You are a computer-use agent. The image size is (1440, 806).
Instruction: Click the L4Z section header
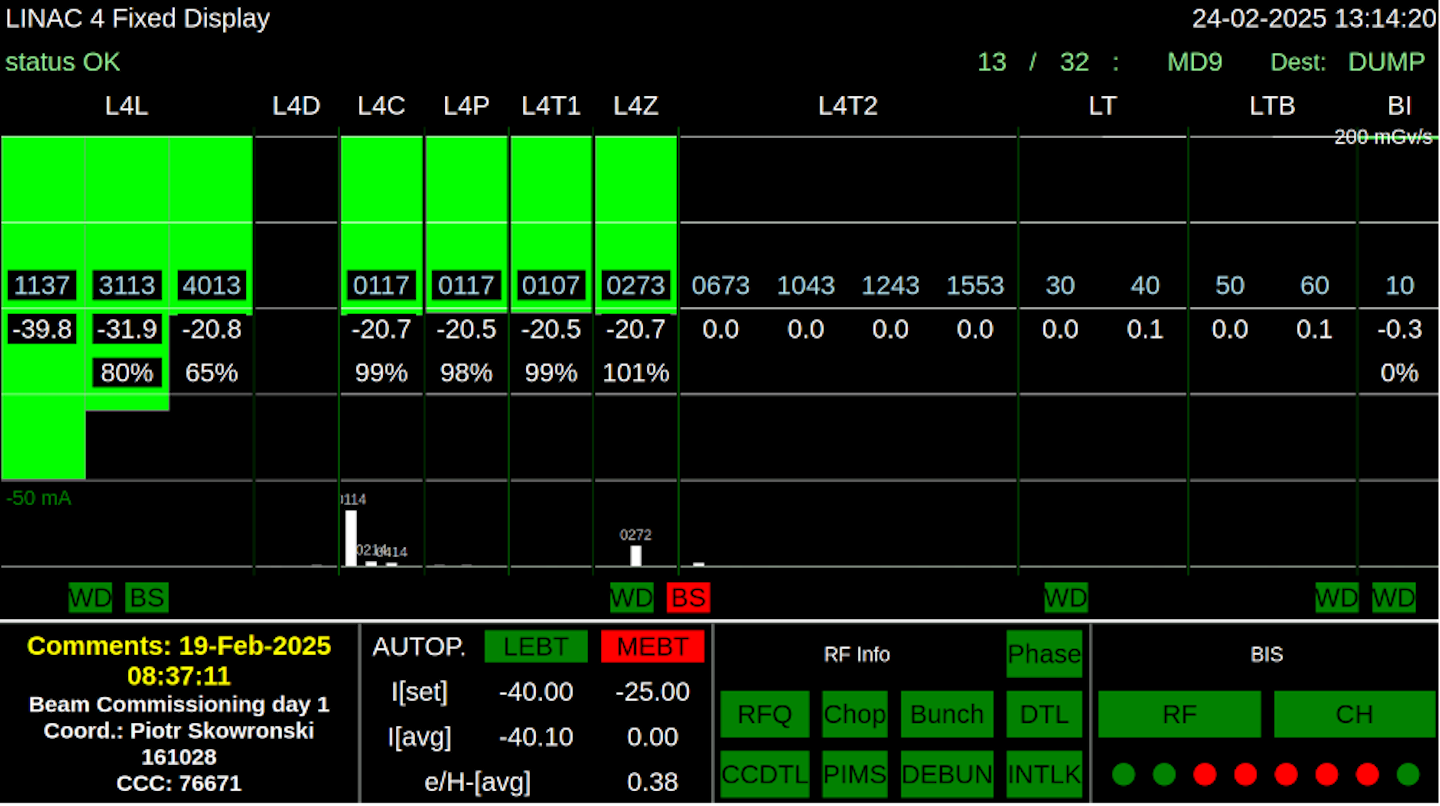coord(636,106)
